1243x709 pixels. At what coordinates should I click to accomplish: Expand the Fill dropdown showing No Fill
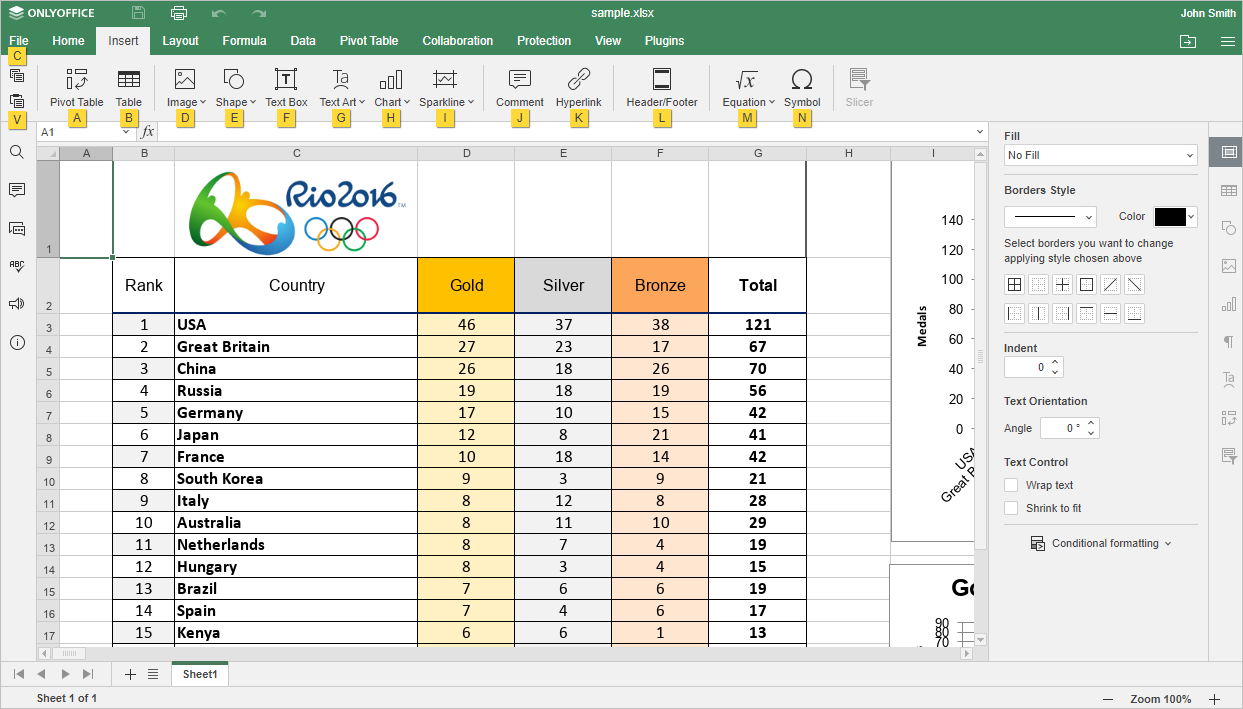(x=1100, y=155)
